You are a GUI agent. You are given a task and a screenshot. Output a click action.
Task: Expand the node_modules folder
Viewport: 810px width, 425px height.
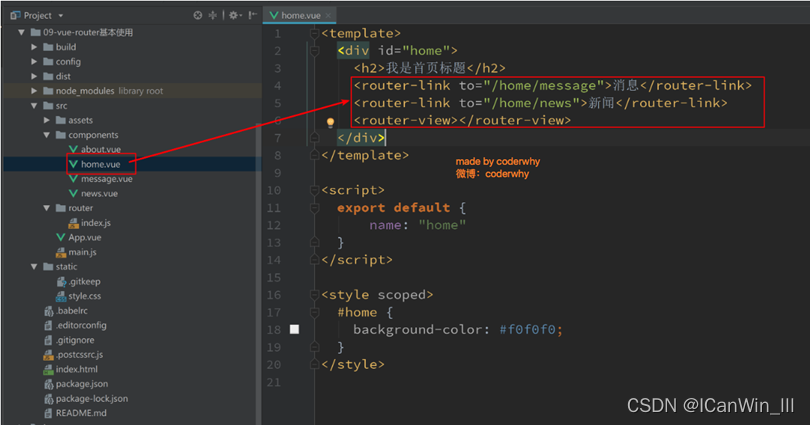(x=34, y=91)
